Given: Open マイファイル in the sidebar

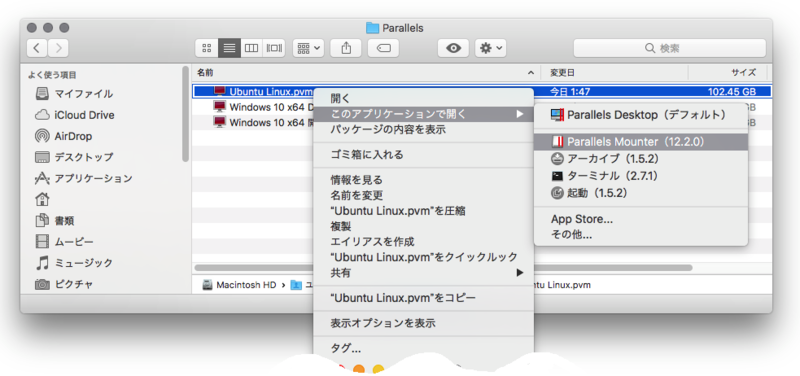Looking at the screenshot, I should [74, 93].
